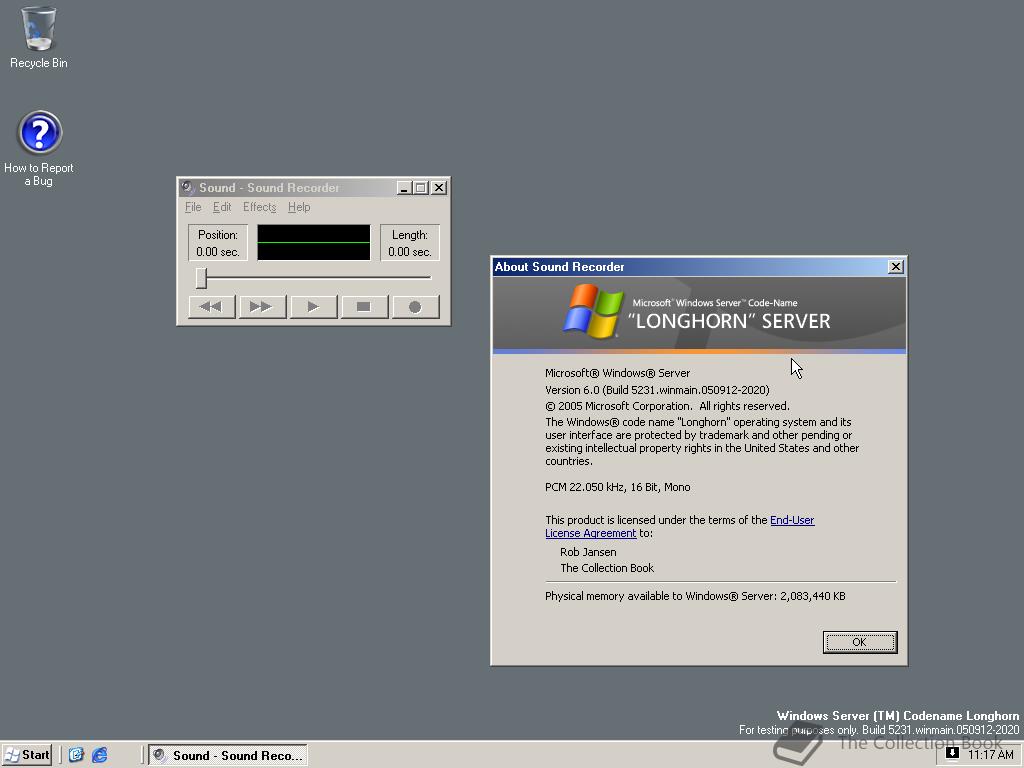Click the system tray notification icon
The height and width of the screenshot is (768, 1024).
952,754
